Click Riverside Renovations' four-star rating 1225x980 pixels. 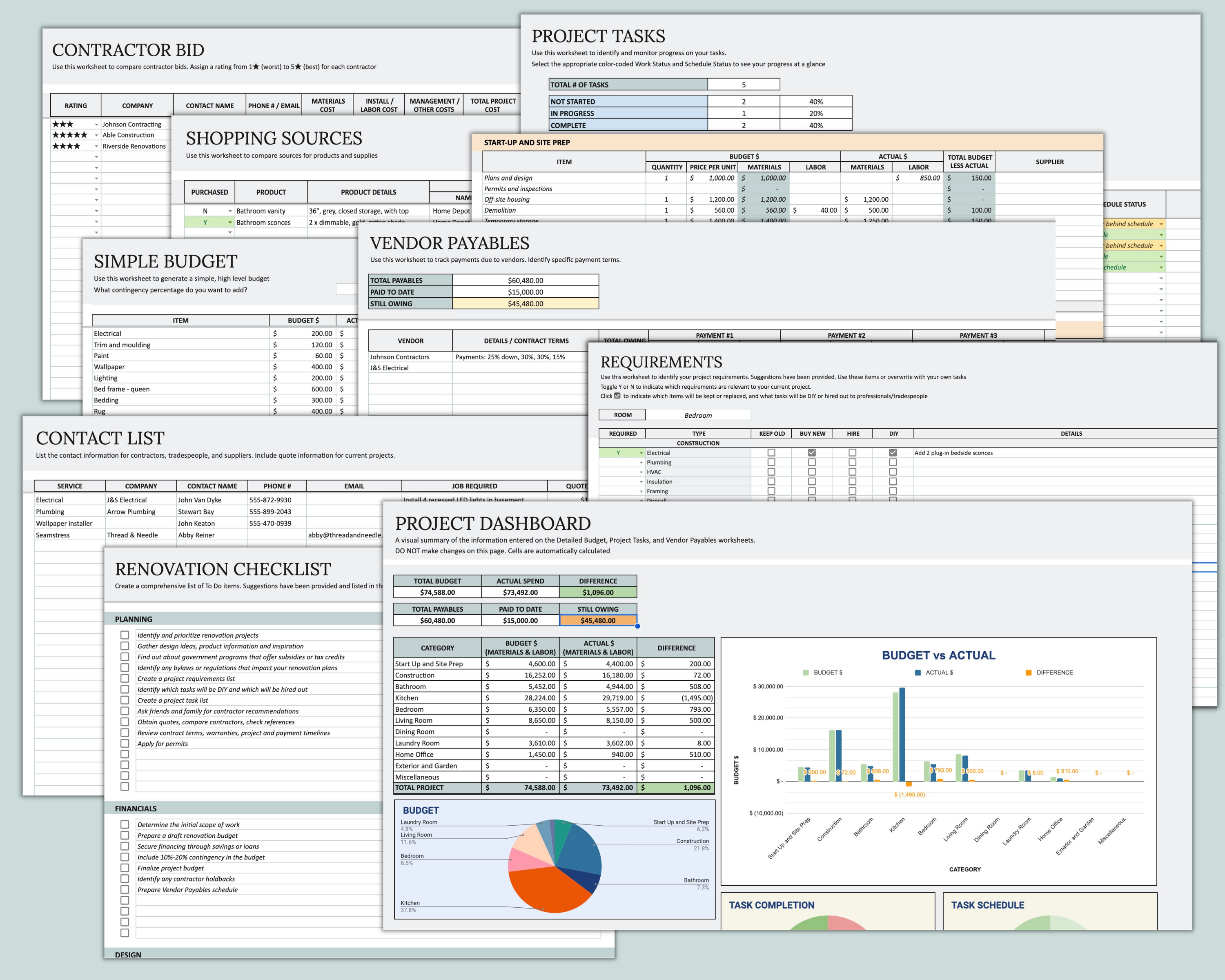point(66,146)
